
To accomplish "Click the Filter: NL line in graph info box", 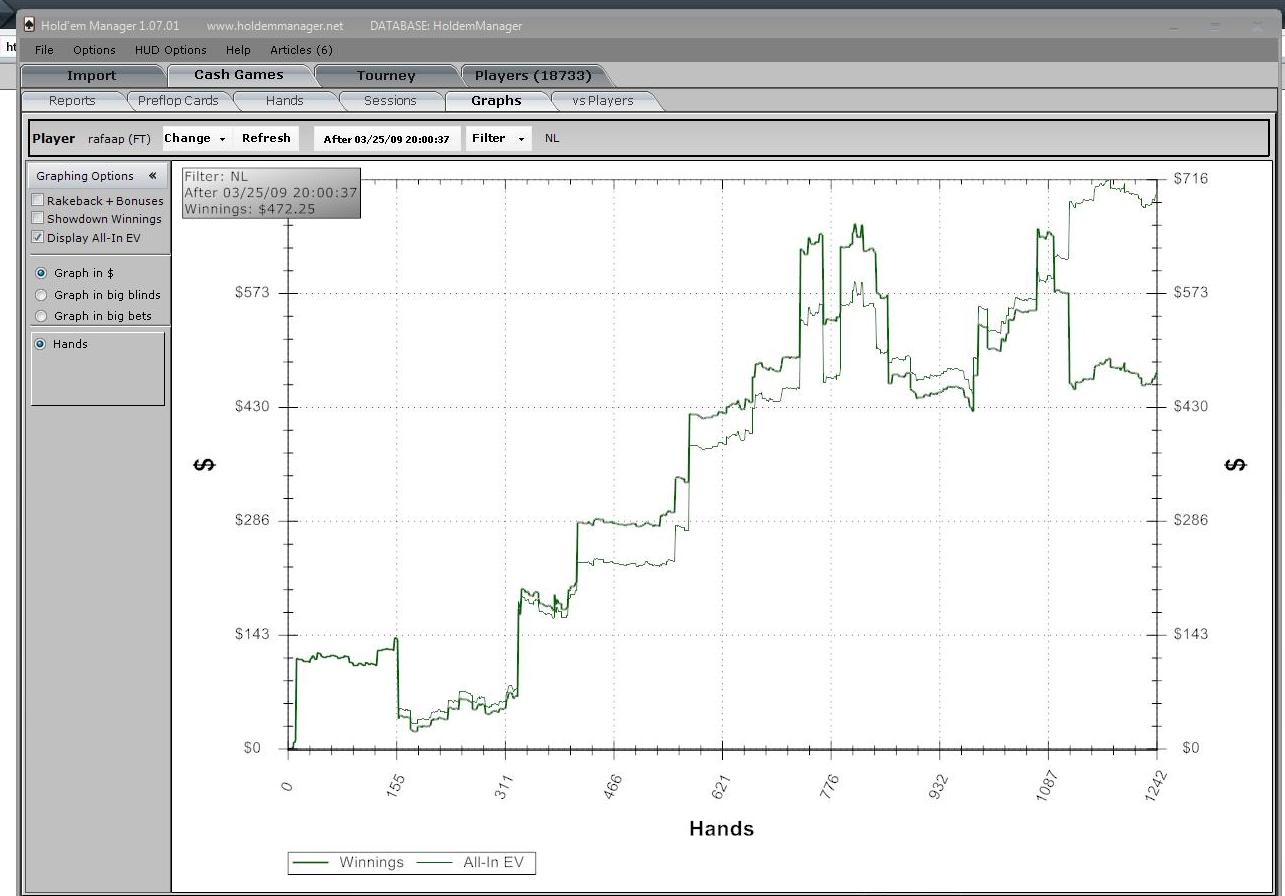I will pos(215,177).
